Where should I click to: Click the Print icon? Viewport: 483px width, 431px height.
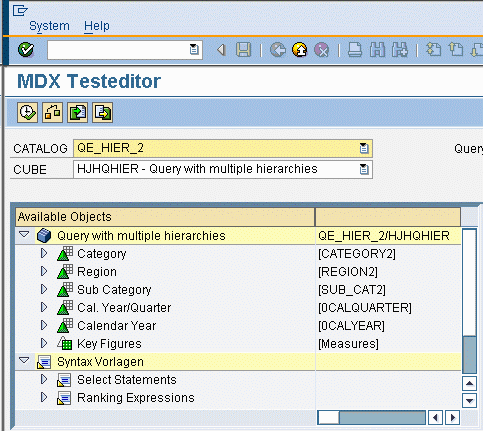(x=355, y=50)
